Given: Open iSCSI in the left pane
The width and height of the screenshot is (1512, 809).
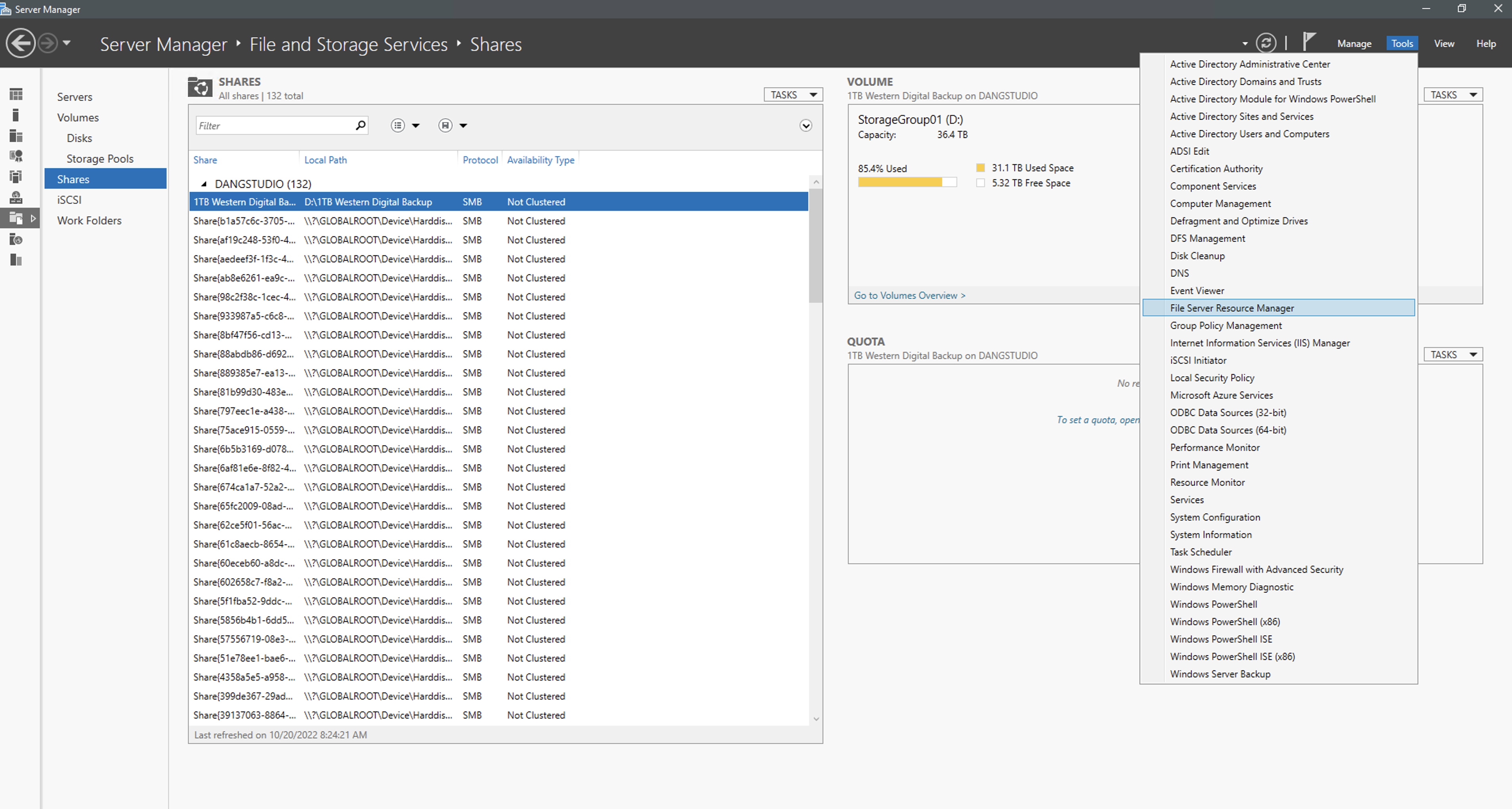Looking at the screenshot, I should point(69,200).
